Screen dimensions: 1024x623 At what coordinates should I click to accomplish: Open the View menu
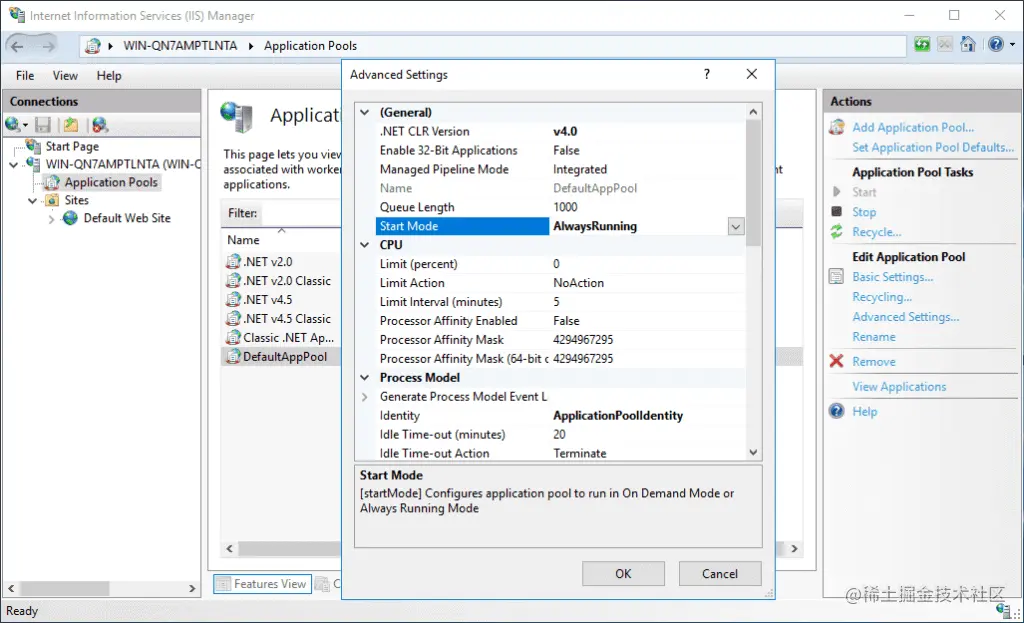coord(65,76)
